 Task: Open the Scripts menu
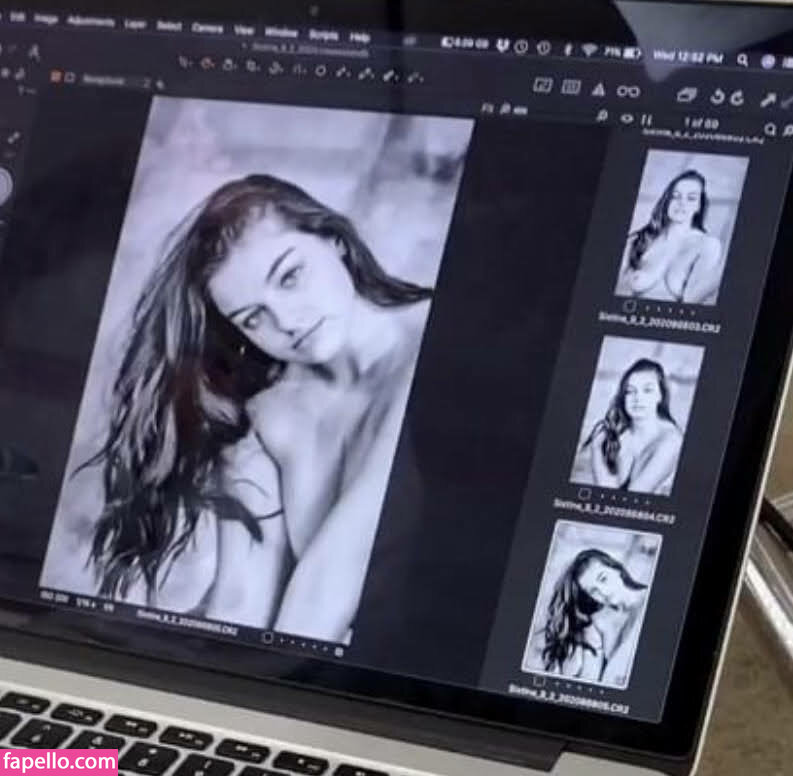321,35
